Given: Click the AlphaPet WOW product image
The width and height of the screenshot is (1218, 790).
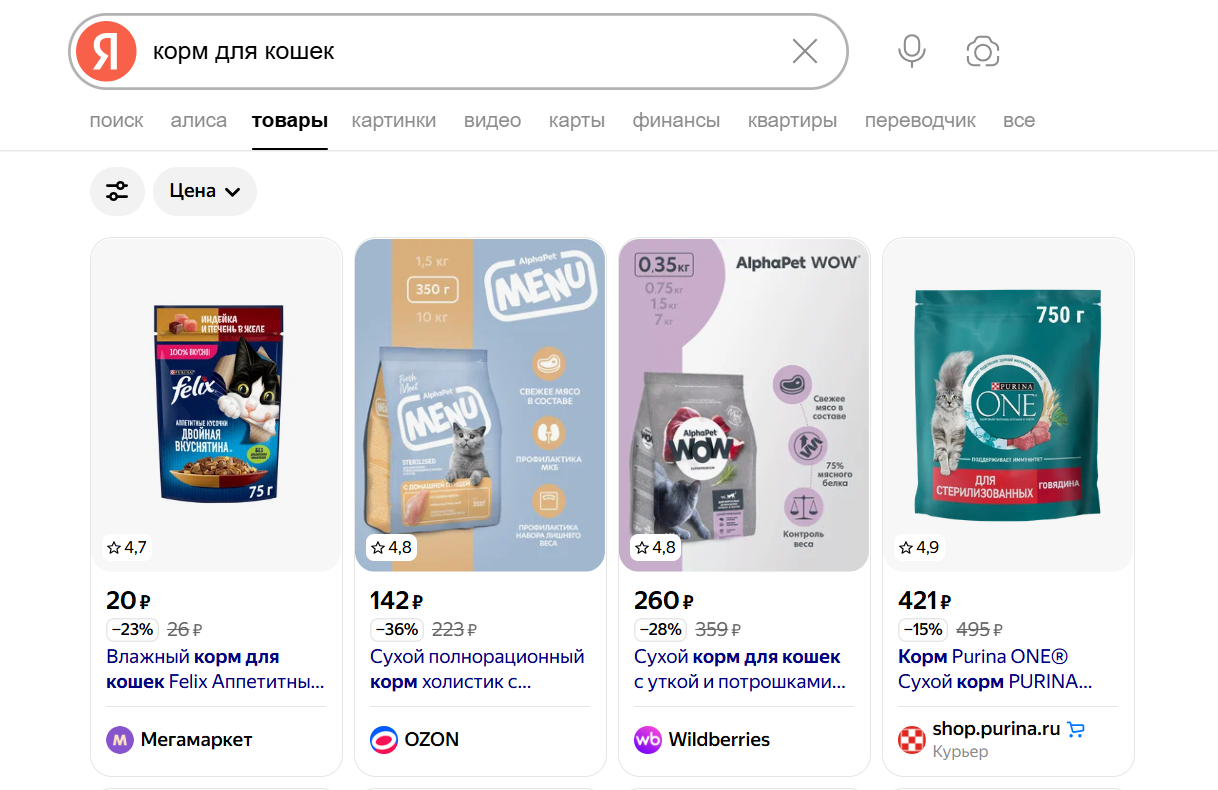Looking at the screenshot, I should click(744, 405).
